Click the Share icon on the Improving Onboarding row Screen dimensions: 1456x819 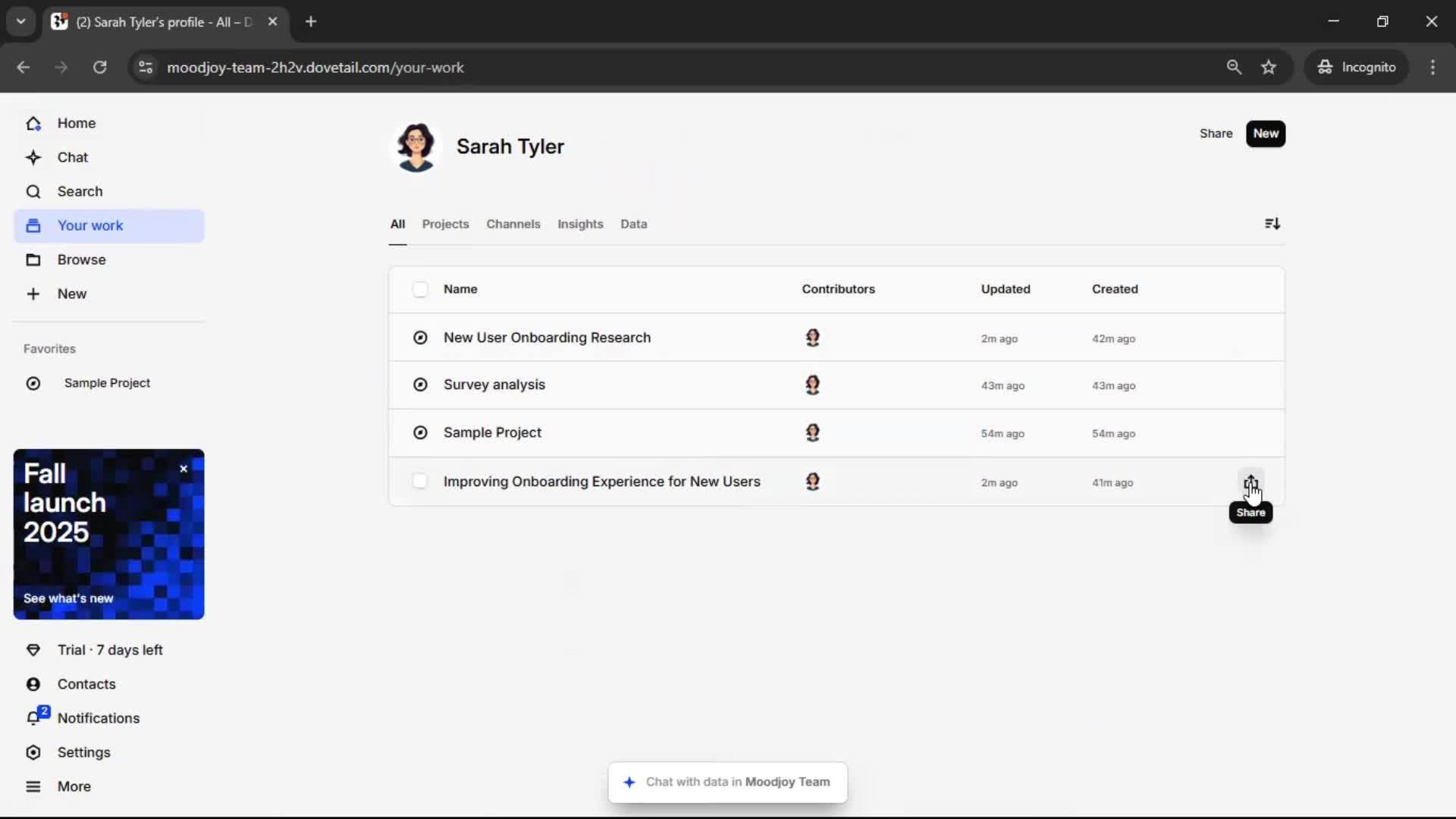click(x=1250, y=482)
